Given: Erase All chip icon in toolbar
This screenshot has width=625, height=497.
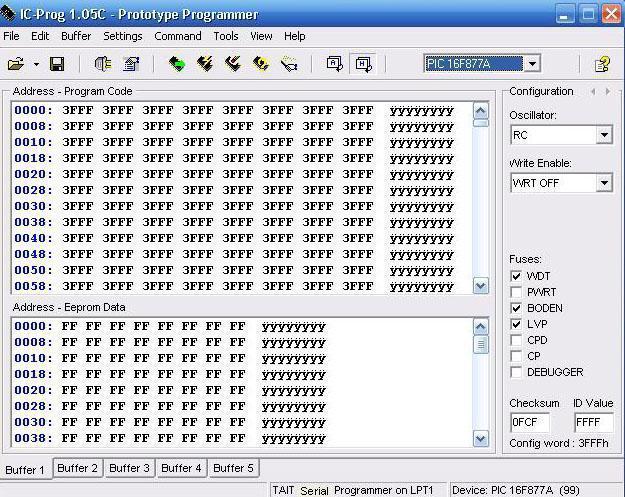Looking at the screenshot, I should 261,64.
